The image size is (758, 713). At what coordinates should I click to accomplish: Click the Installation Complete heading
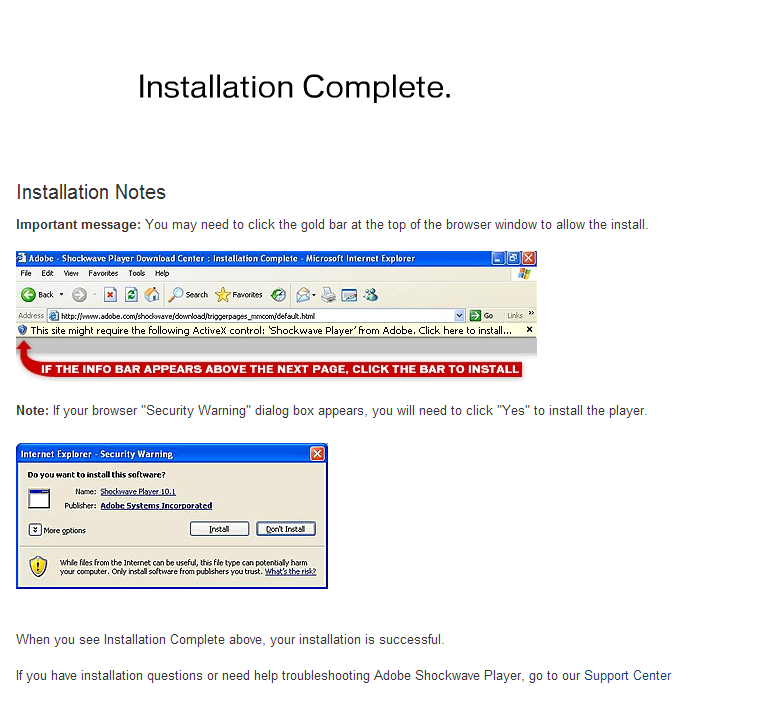(x=294, y=87)
